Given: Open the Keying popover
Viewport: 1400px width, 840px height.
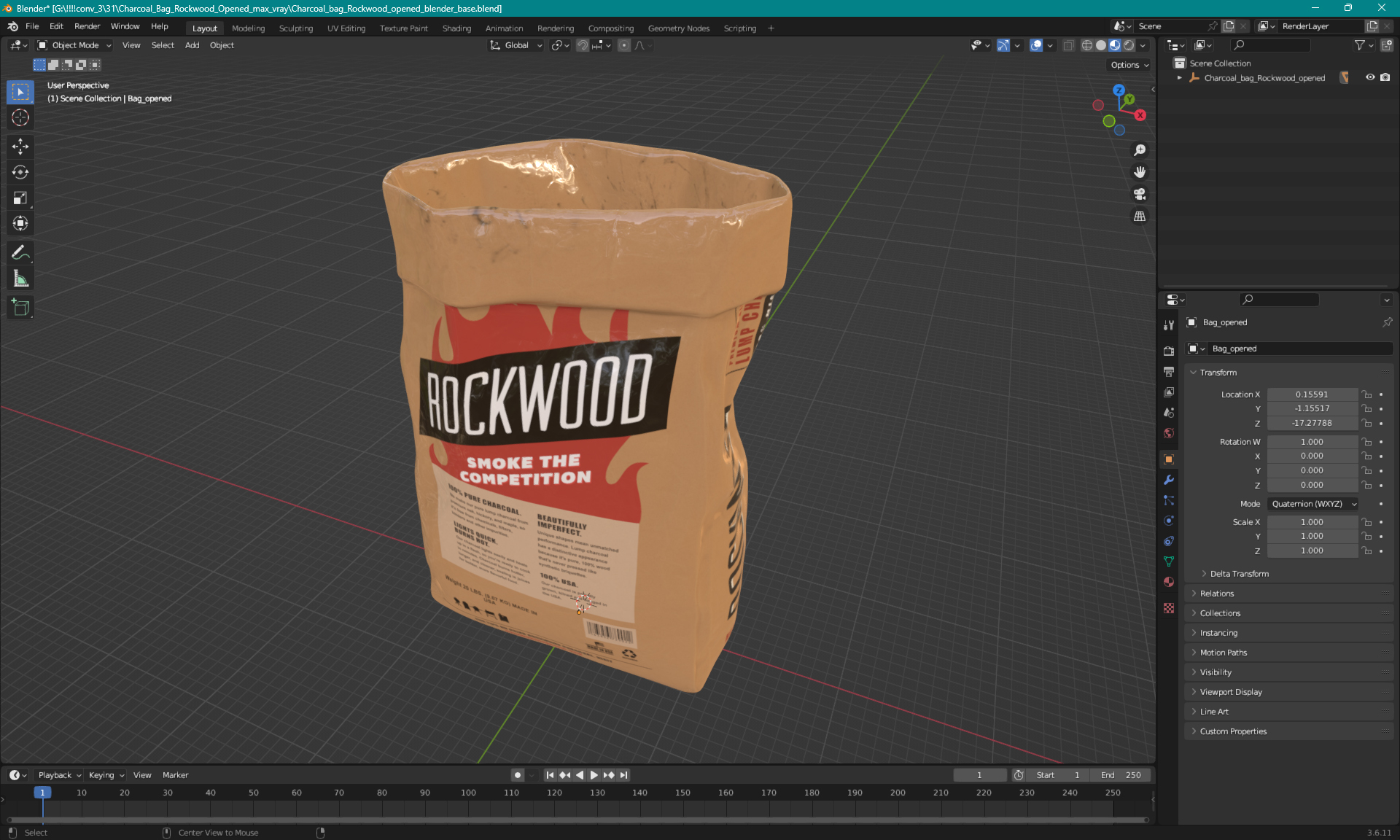Looking at the screenshot, I should click(106, 775).
